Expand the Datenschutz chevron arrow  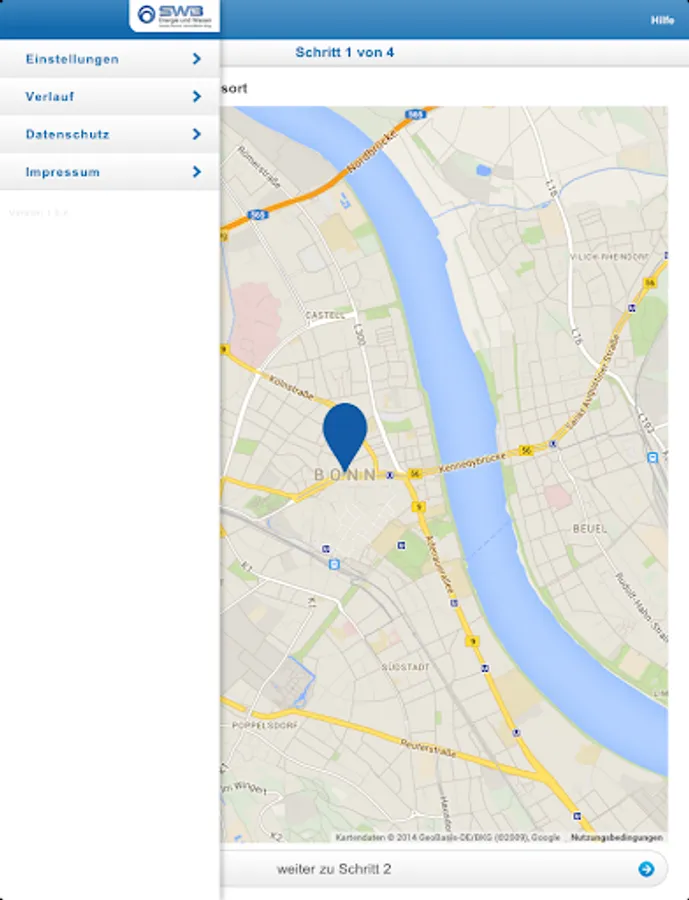pyautogui.click(x=196, y=134)
